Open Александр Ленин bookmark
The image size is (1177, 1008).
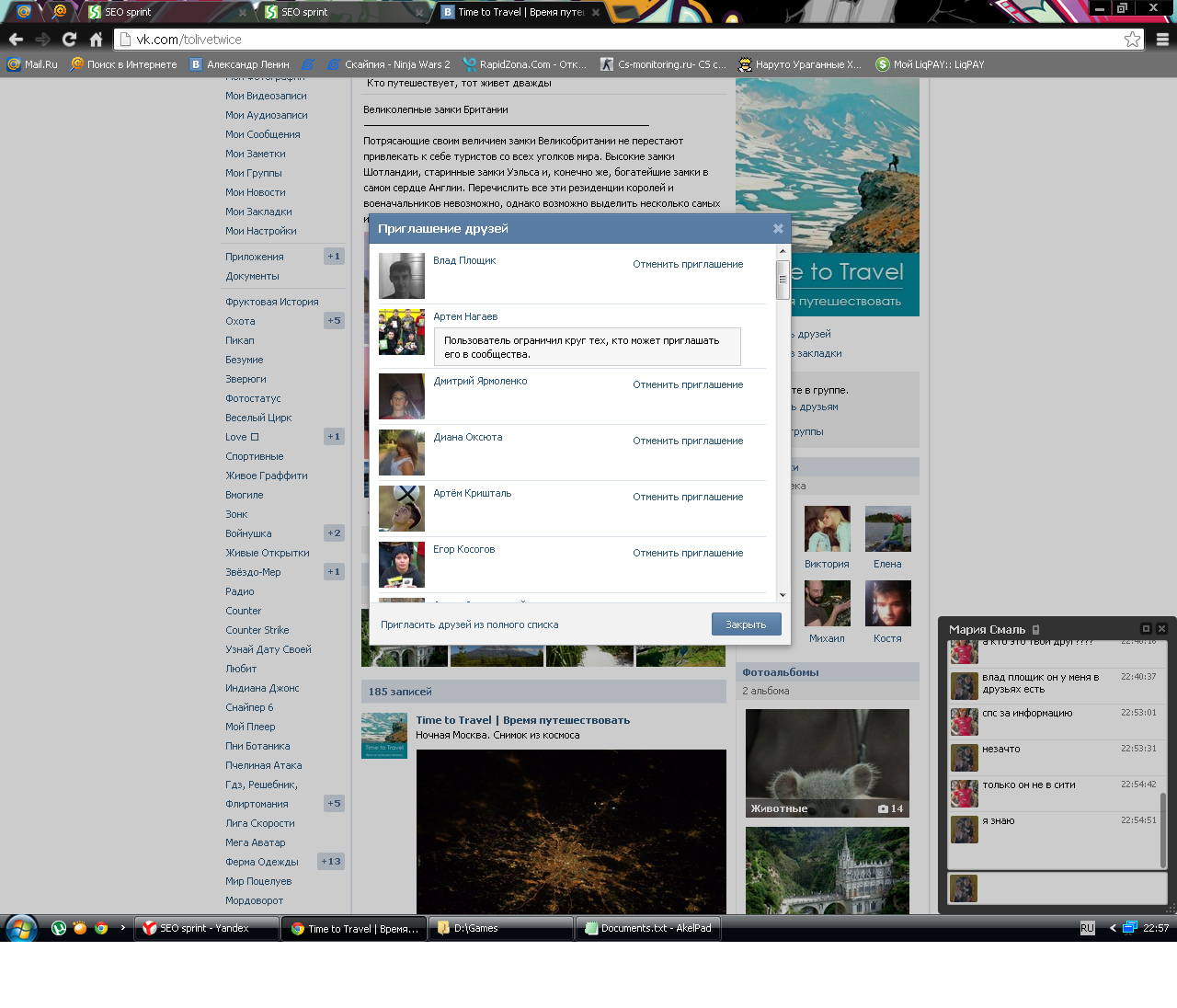239,64
